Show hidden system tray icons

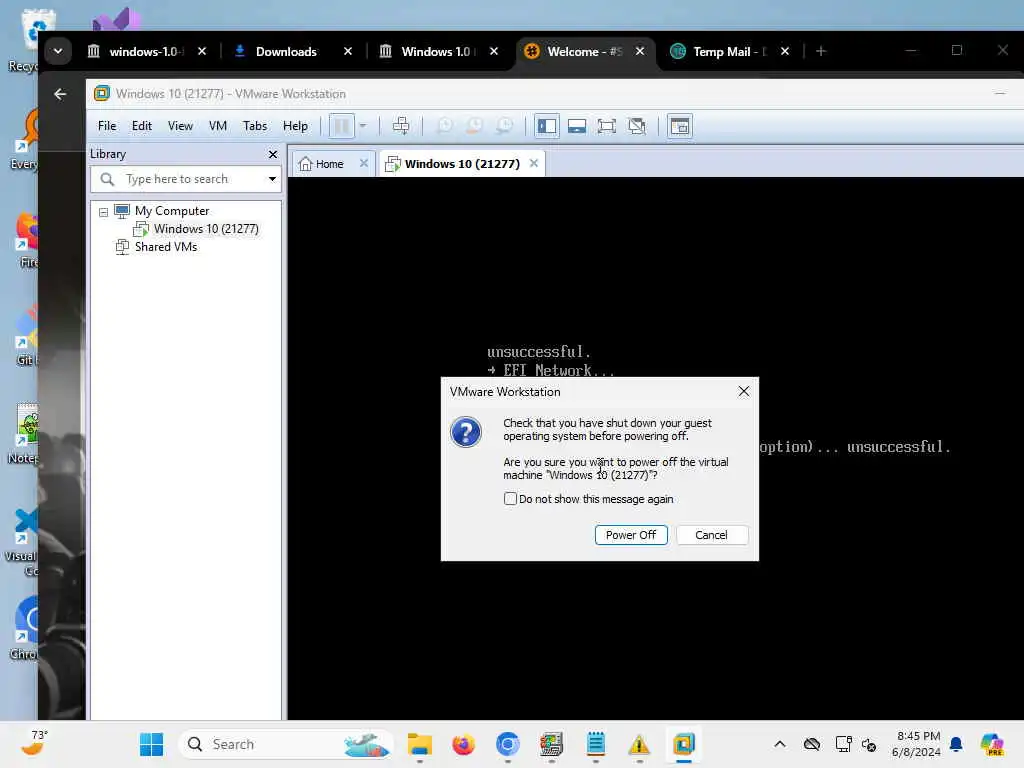pos(780,744)
